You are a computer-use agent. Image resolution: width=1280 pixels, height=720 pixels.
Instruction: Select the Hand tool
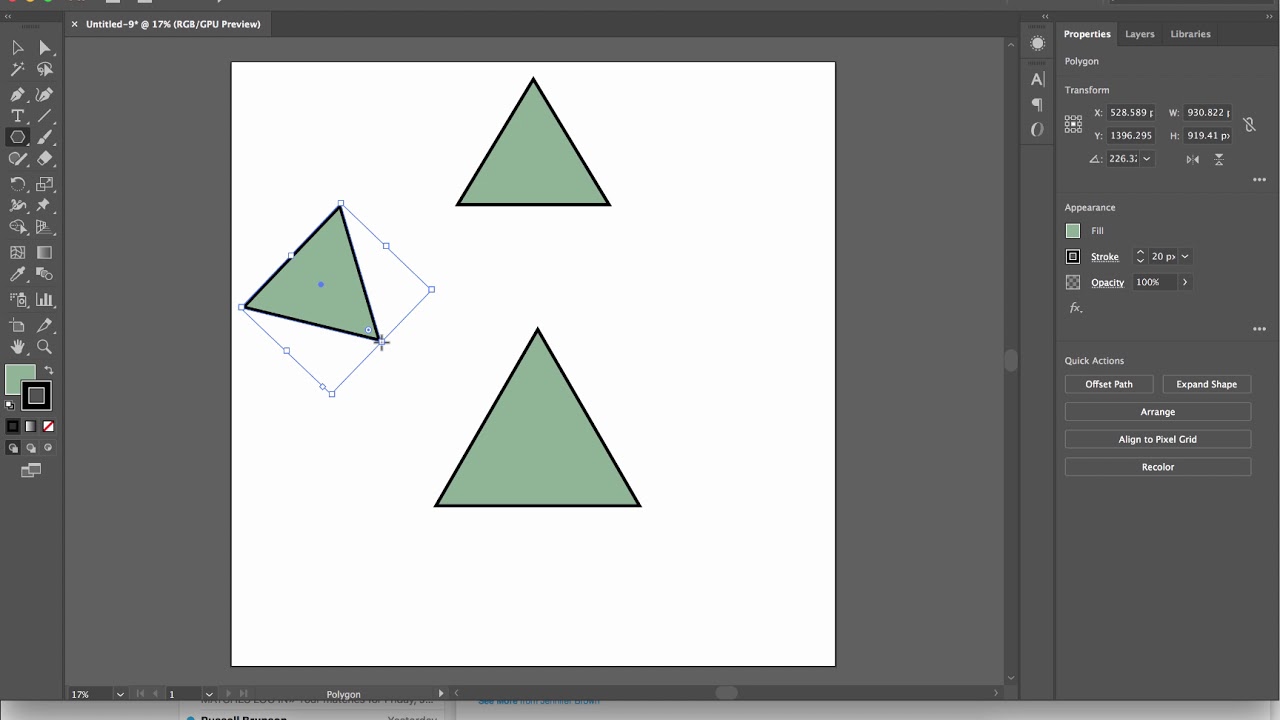(17, 347)
